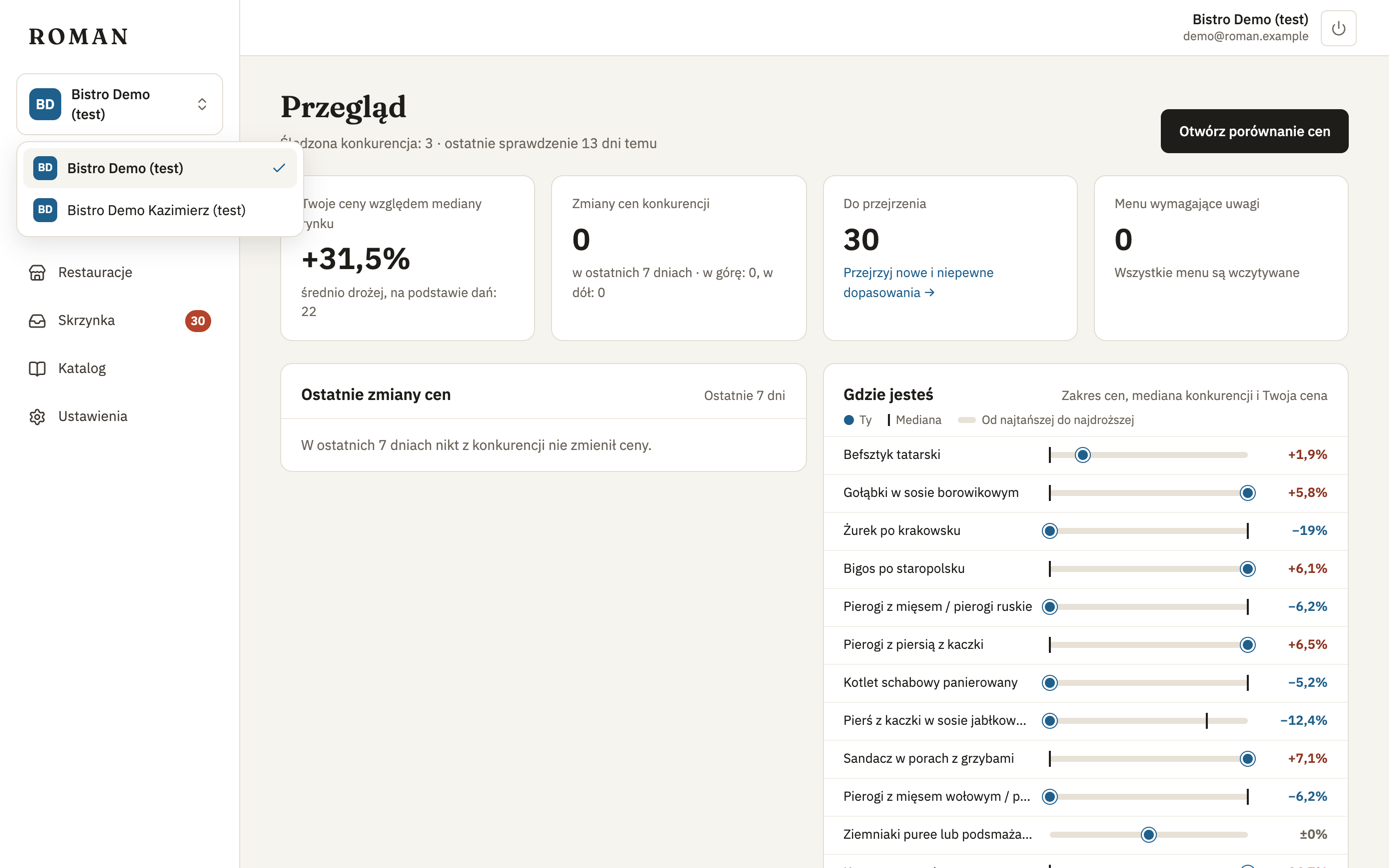The image size is (1389, 868).
Task: Click the red 30 badge in Skrzynka
Action: (x=198, y=321)
